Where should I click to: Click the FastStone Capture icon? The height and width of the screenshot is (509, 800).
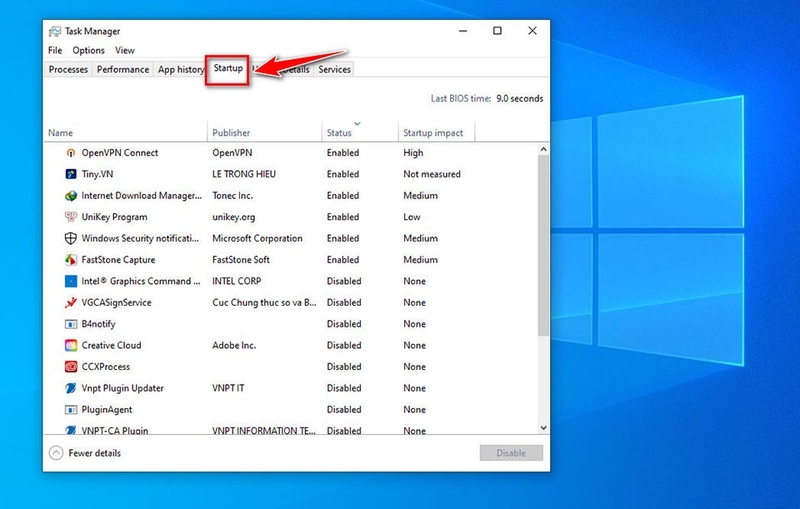[x=71, y=260]
